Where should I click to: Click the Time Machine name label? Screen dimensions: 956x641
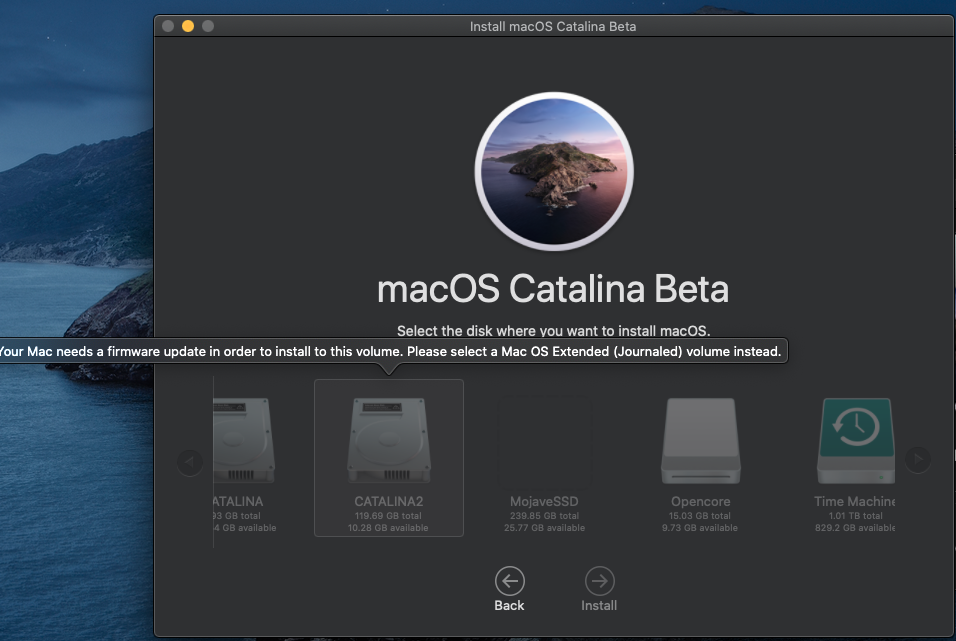click(x=855, y=501)
